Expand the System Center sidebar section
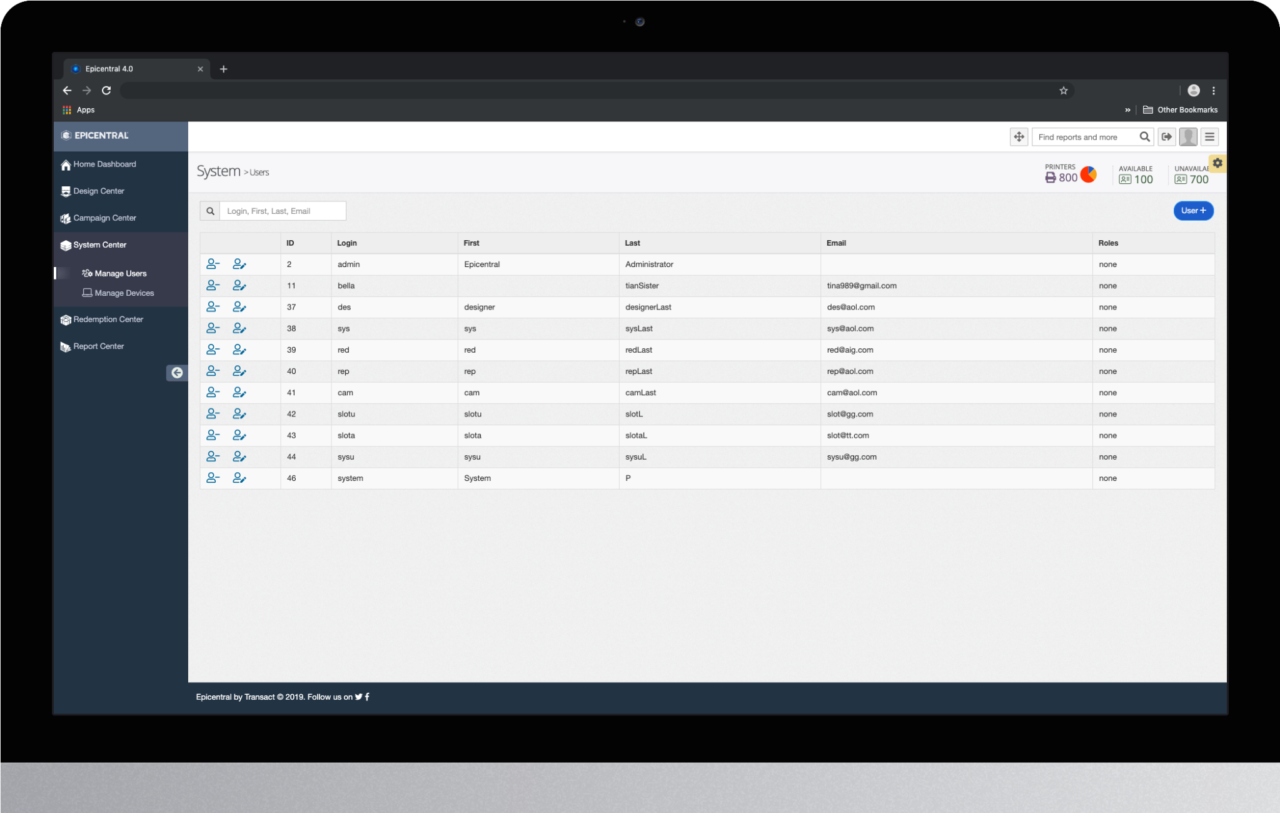The image size is (1280, 813). pyautogui.click(x=100, y=245)
